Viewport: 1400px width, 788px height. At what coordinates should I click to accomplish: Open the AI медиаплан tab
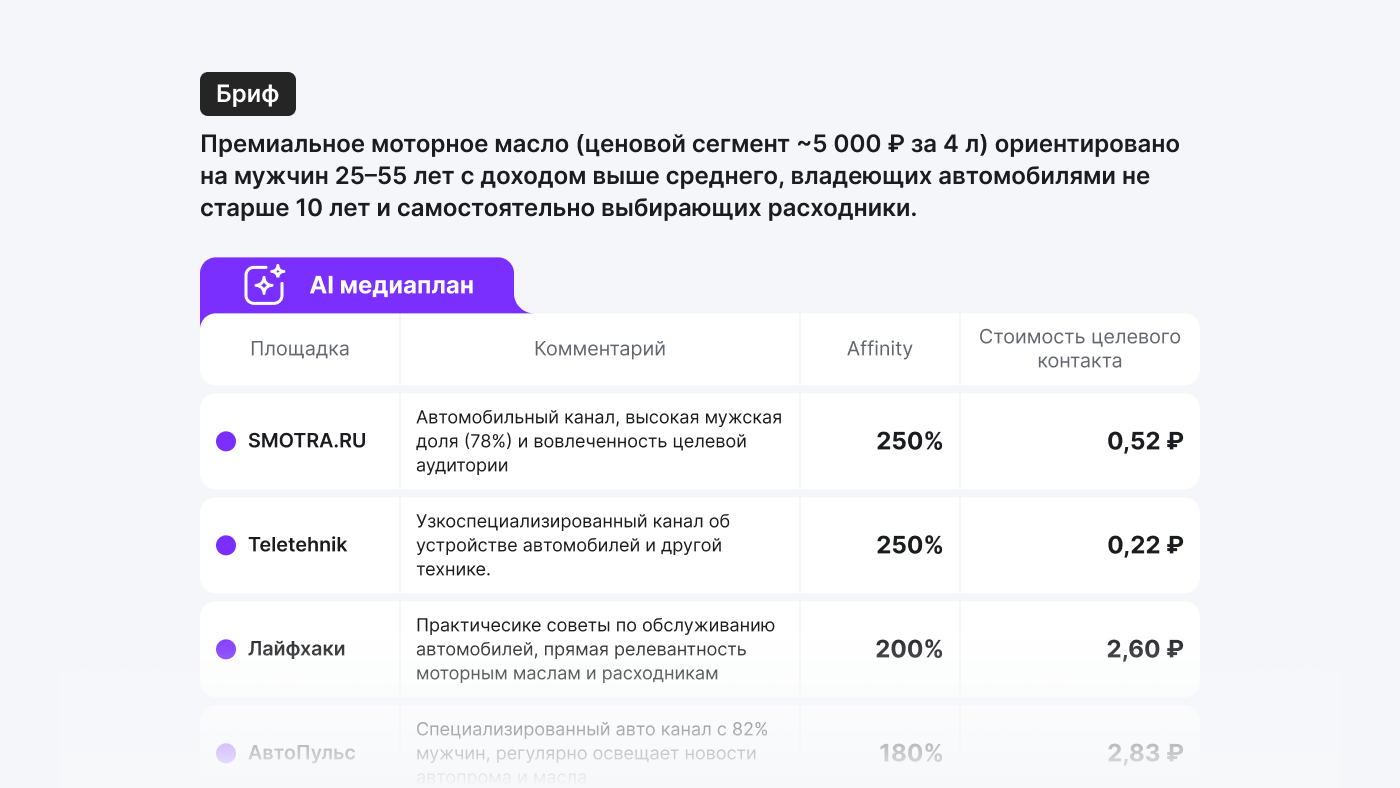(x=391, y=286)
